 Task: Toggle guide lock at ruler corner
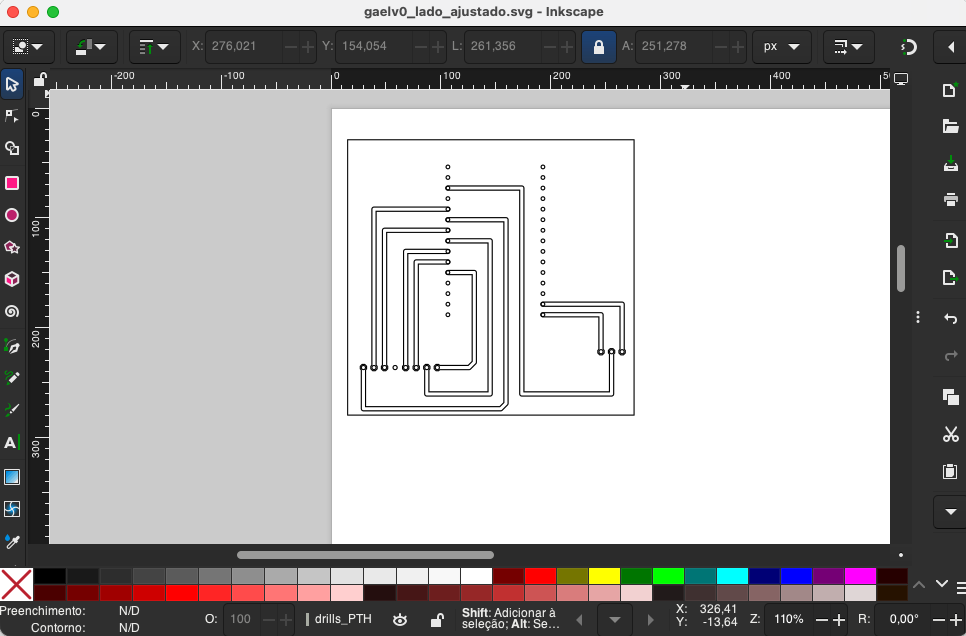[x=39, y=80]
